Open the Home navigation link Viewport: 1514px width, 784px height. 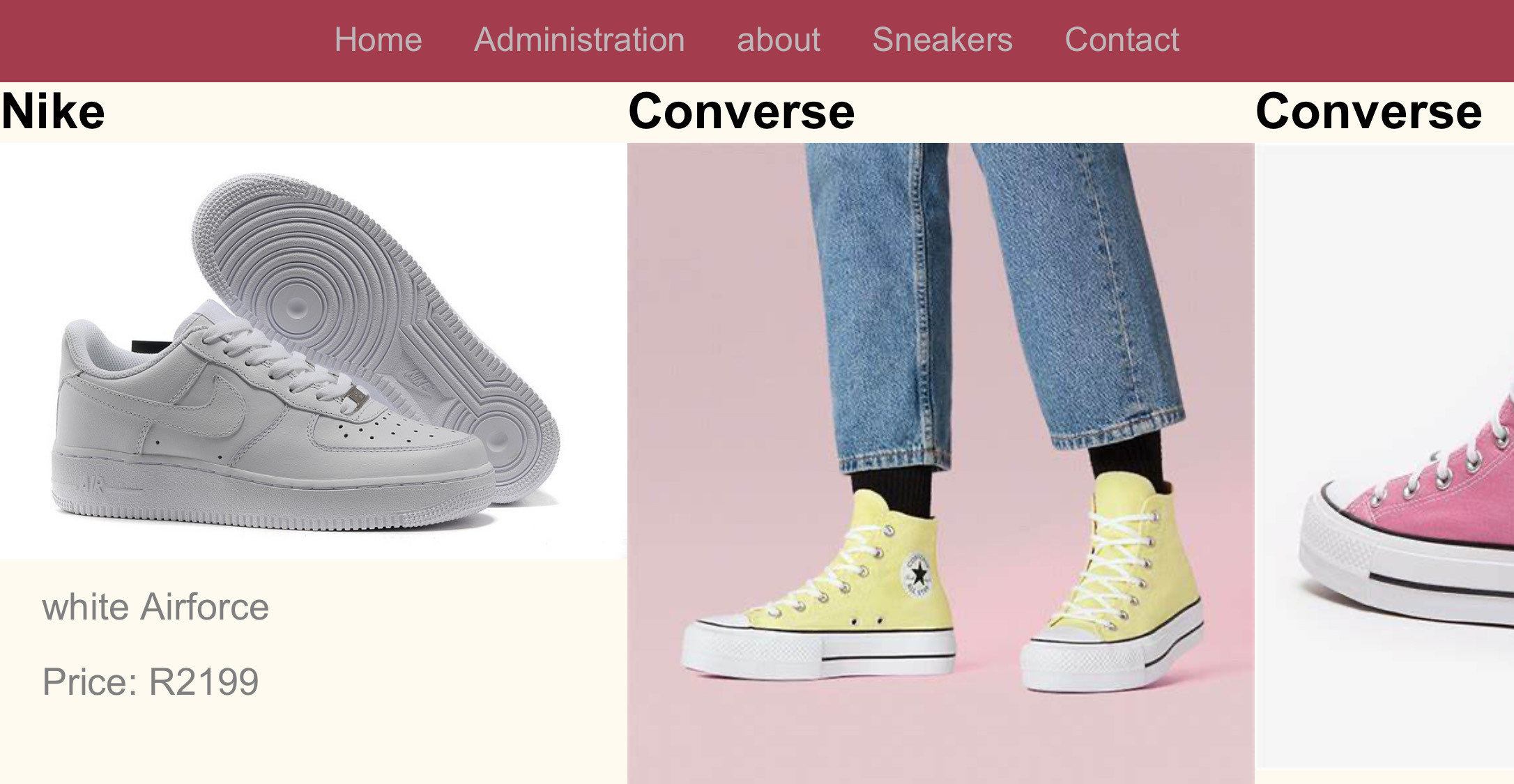pyautogui.click(x=378, y=40)
